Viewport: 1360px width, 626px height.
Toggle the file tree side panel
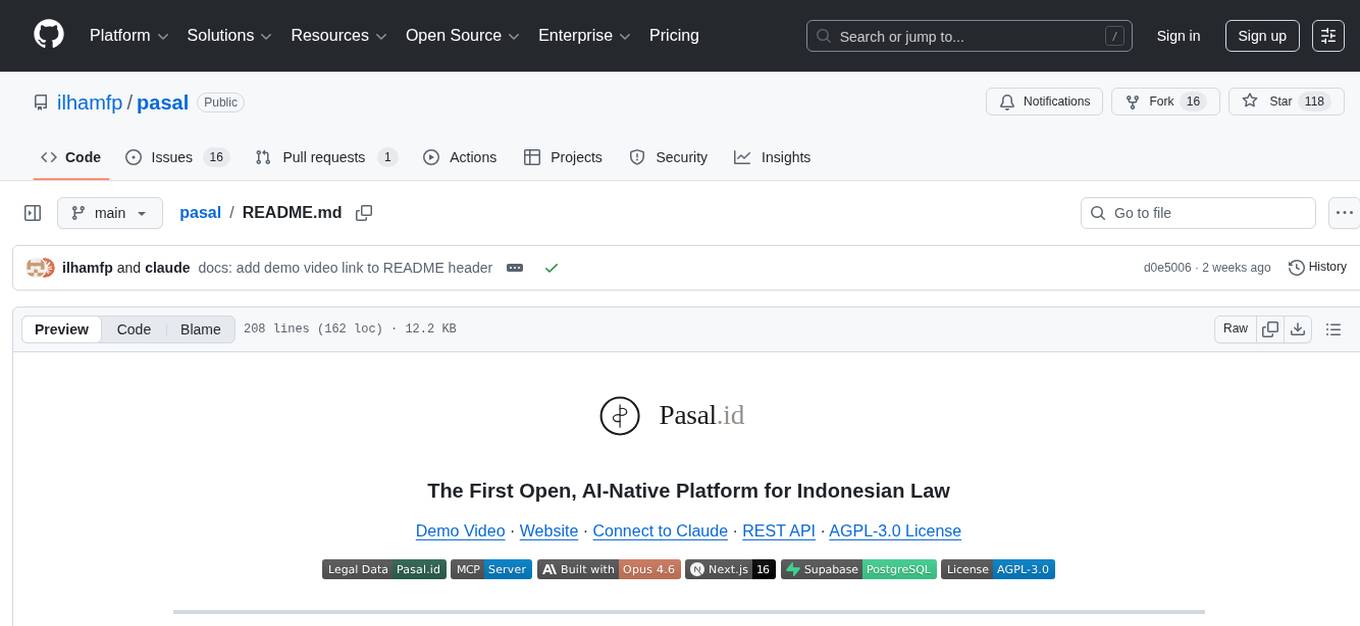point(32,212)
